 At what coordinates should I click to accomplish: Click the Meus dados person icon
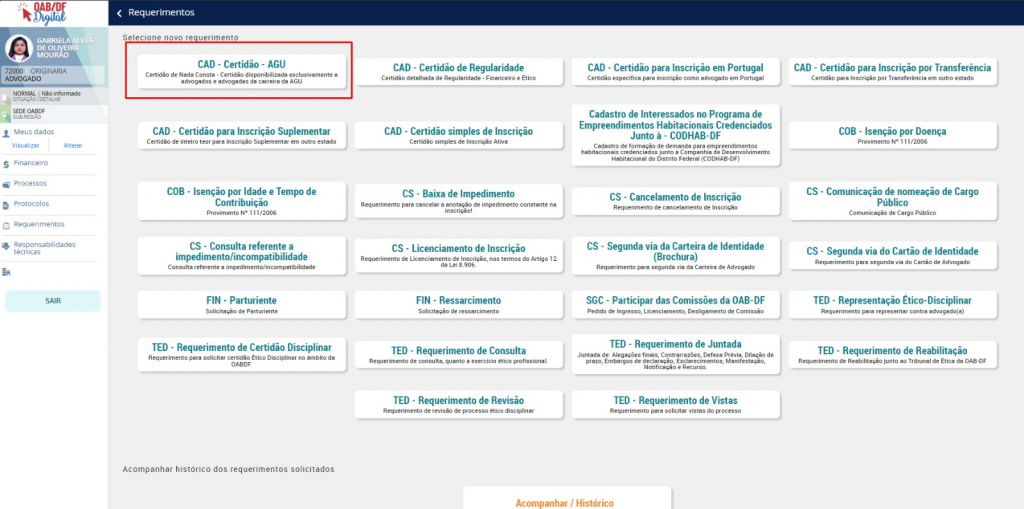click(x=7, y=132)
